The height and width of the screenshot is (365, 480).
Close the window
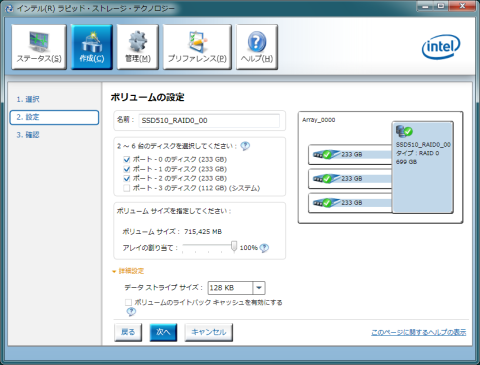pos(462,6)
